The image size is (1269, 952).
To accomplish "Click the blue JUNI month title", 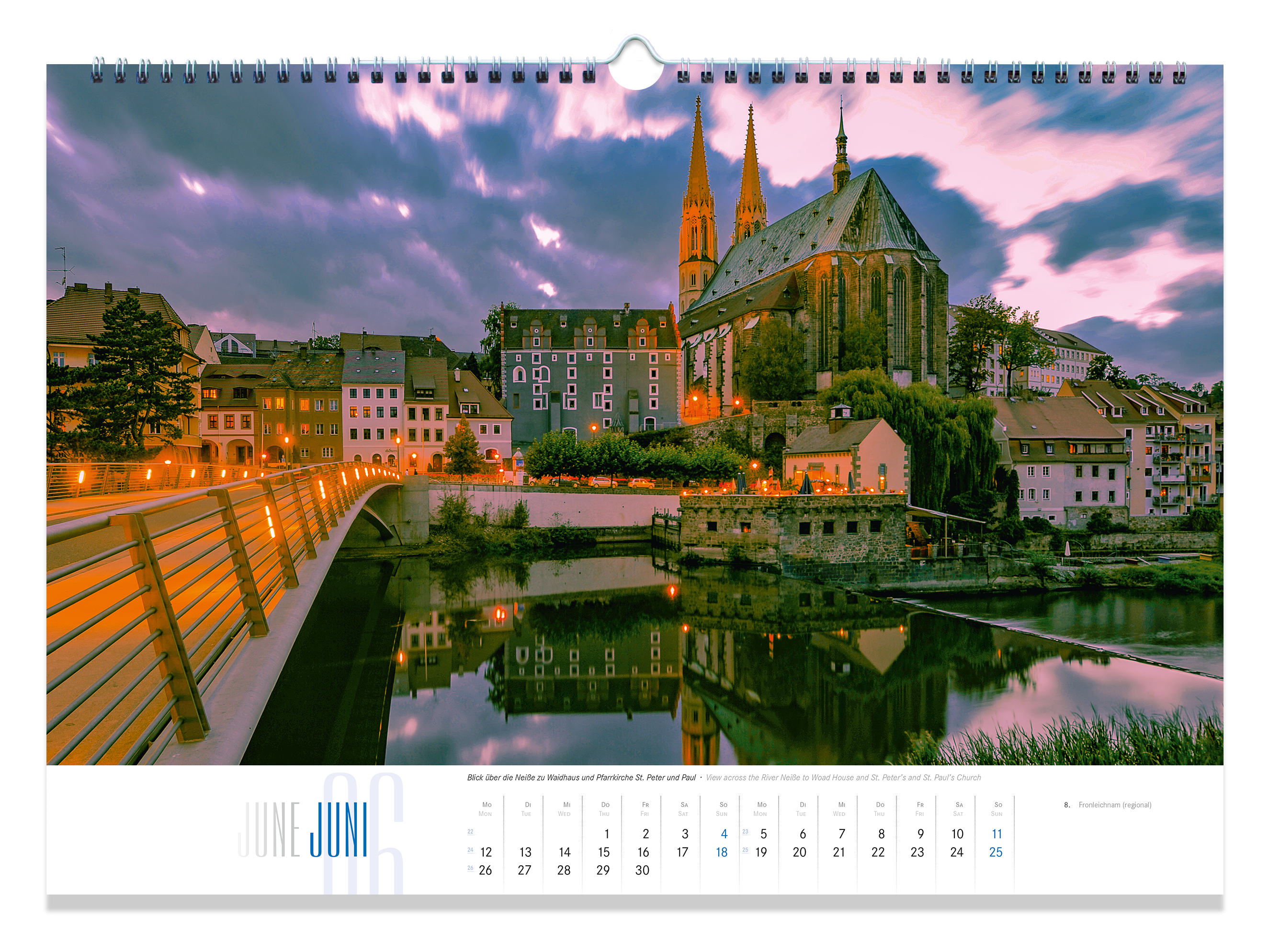I will 339,829.
